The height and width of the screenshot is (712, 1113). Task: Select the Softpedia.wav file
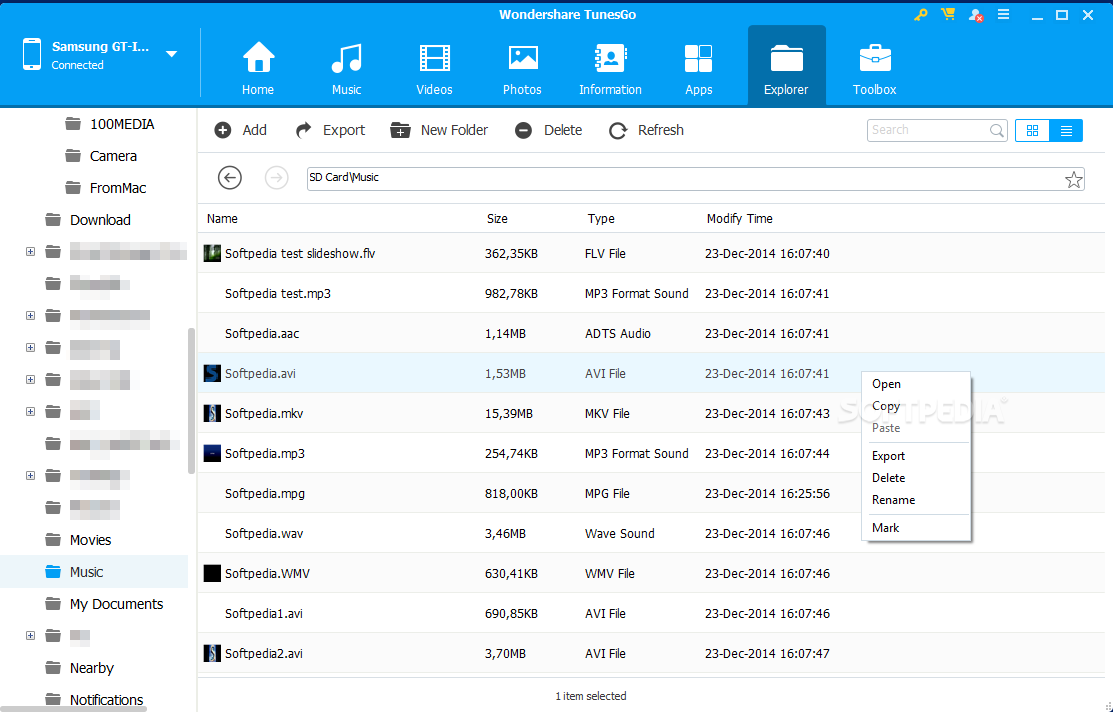tap(651, 533)
